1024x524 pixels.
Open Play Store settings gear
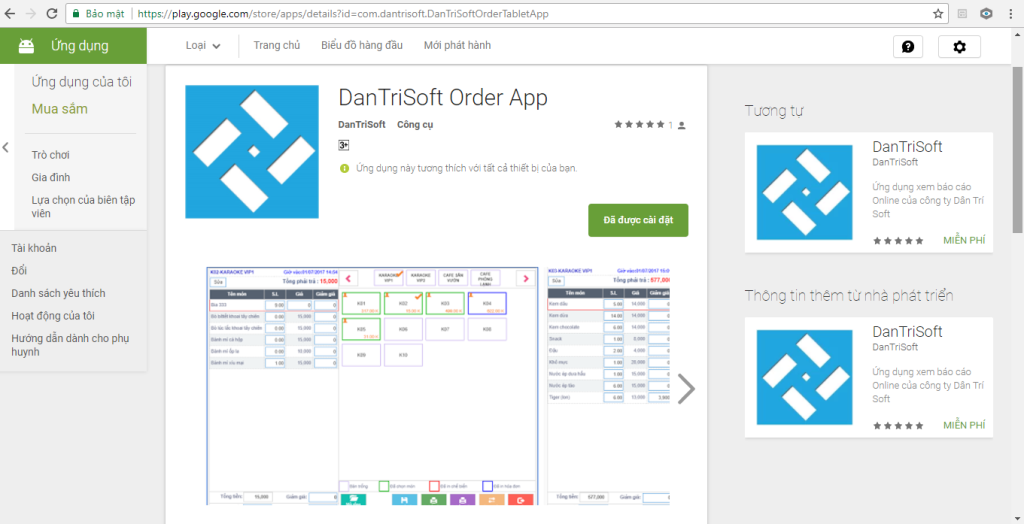[959, 46]
